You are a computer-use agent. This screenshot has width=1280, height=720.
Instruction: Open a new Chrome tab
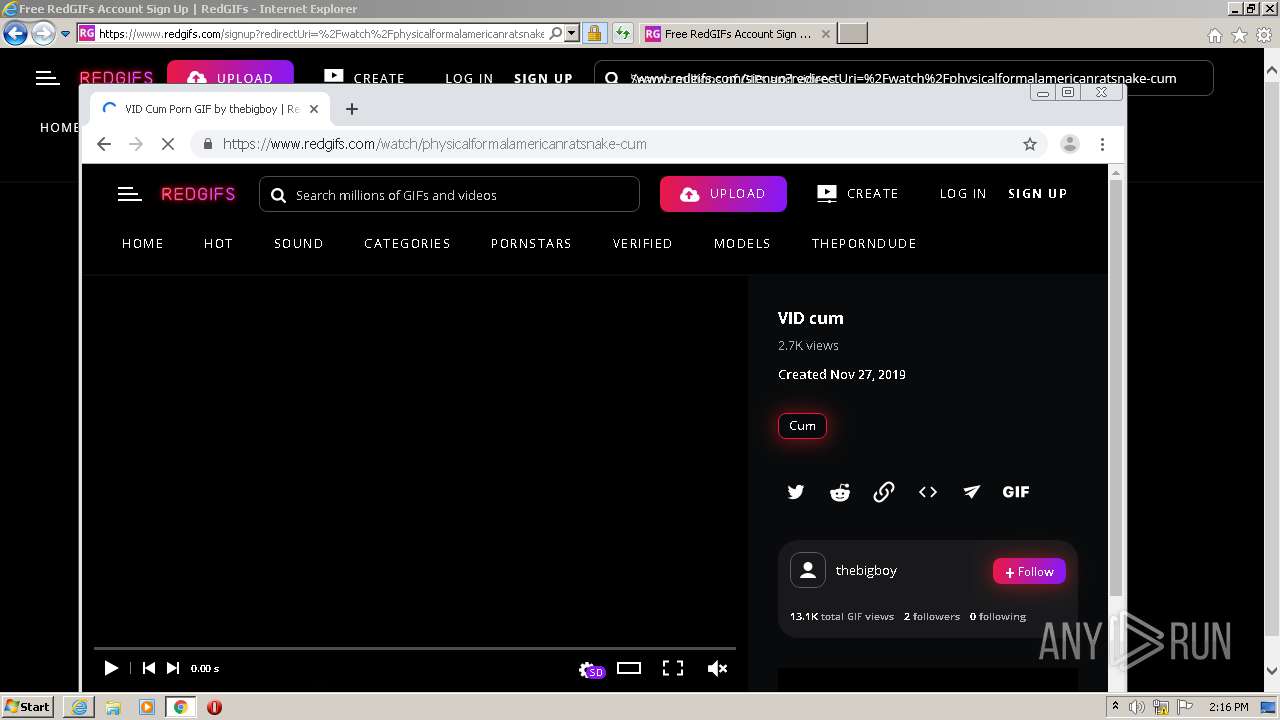(351, 109)
